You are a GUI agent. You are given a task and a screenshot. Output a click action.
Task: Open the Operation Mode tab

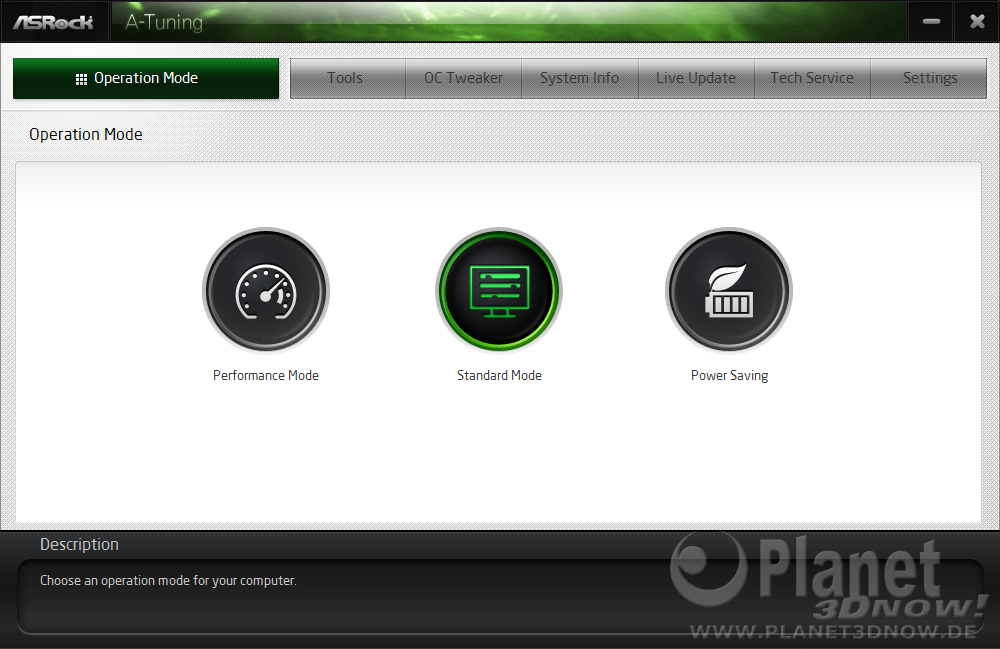click(146, 78)
